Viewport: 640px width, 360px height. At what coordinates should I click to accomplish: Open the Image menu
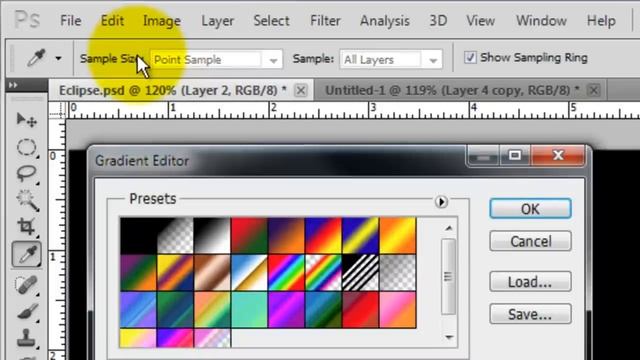[162, 20]
